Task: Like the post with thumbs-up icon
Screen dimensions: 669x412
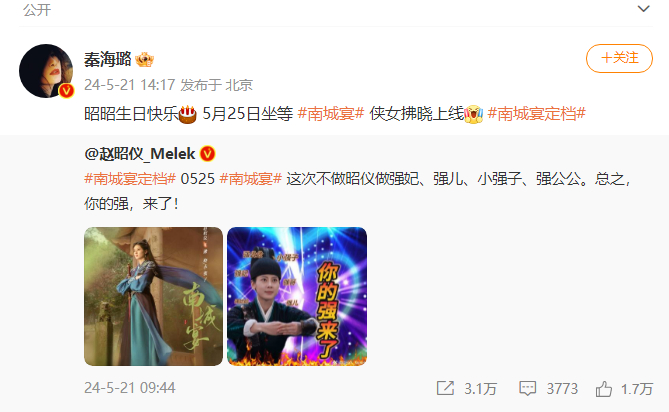Action: 603,389
